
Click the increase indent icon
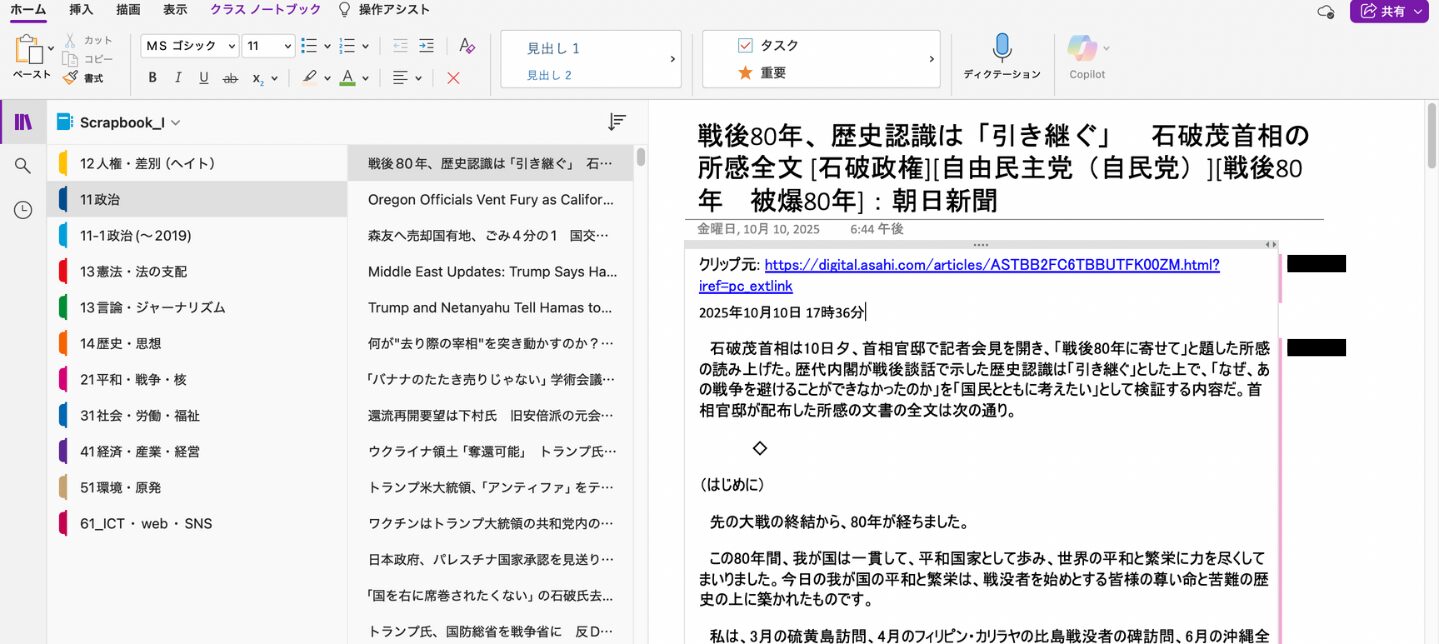pos(427,46)
